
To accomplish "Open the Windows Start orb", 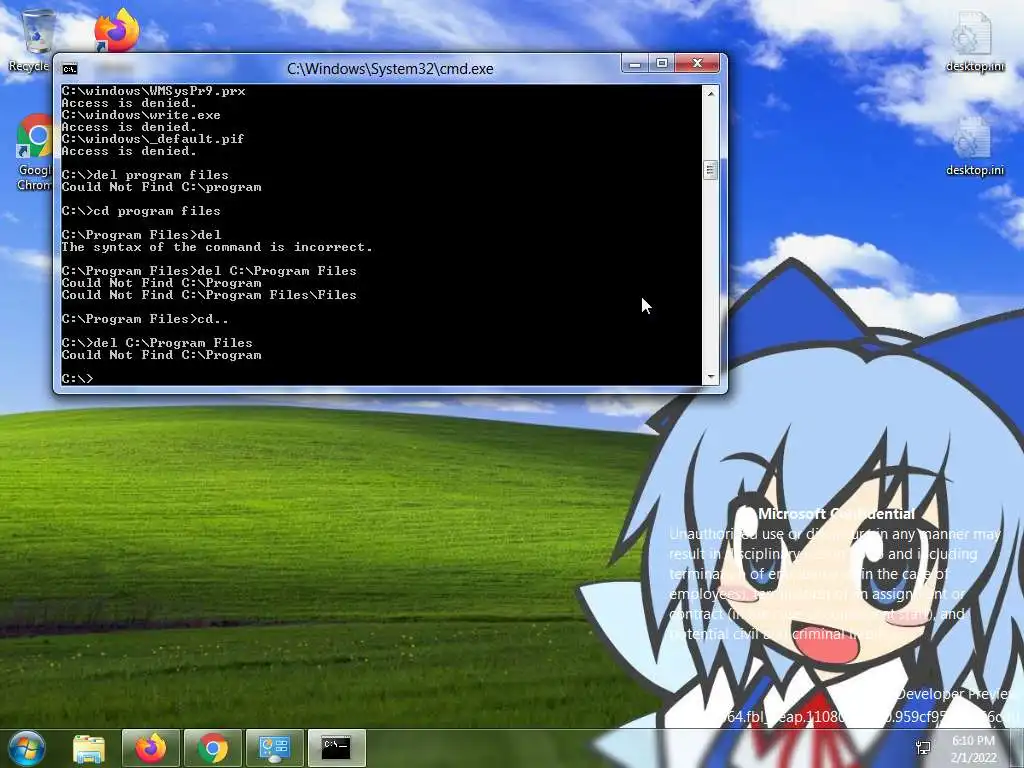I will [25, 748].
